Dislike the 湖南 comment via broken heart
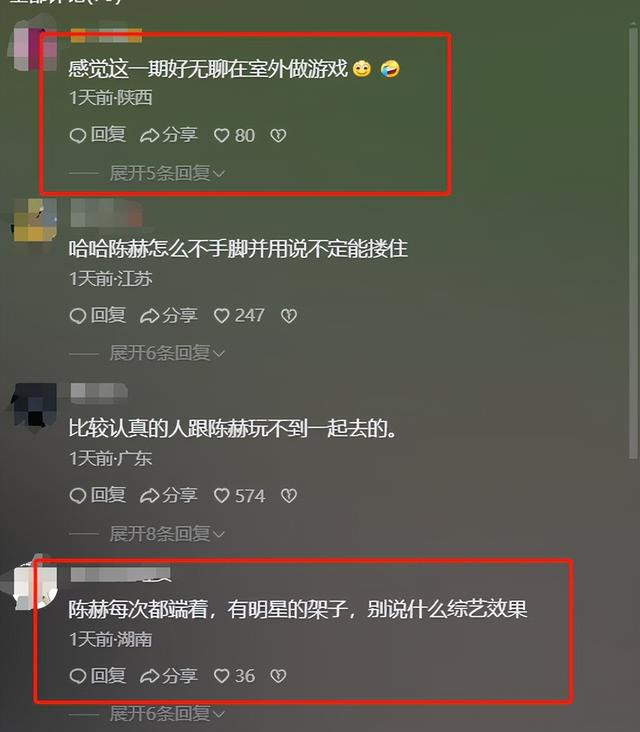Image resolution: width=640 pixels, height=732 pixels. [x=278, y=676]
